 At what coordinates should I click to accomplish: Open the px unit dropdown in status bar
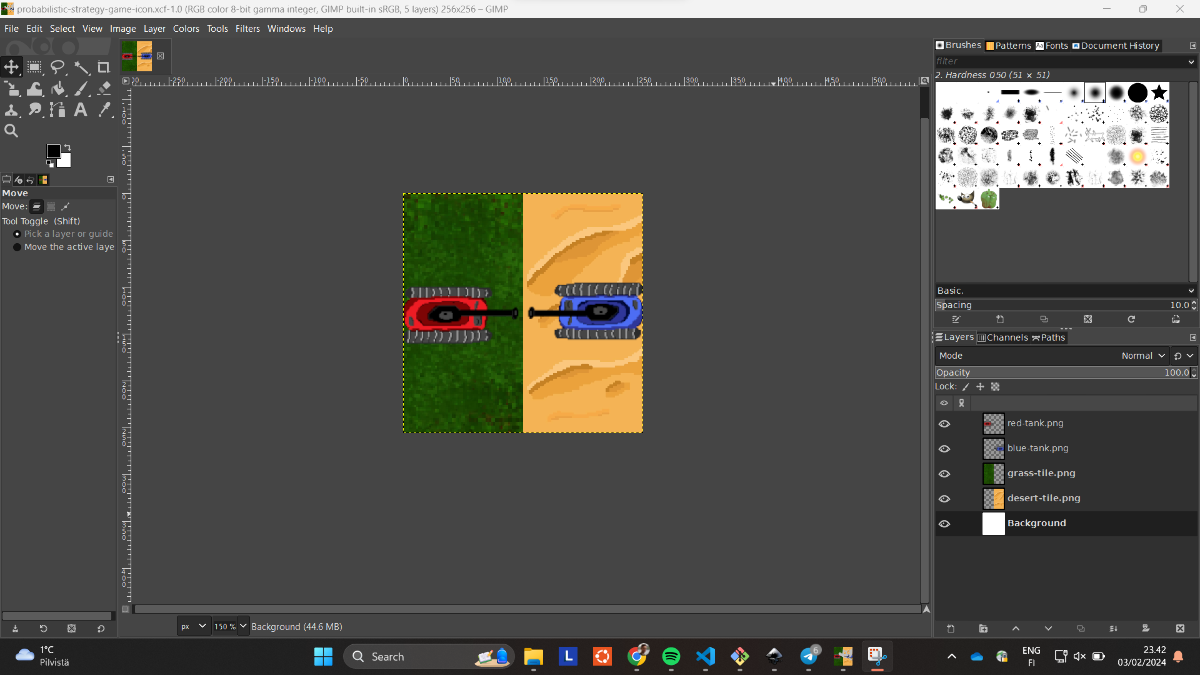193,626
